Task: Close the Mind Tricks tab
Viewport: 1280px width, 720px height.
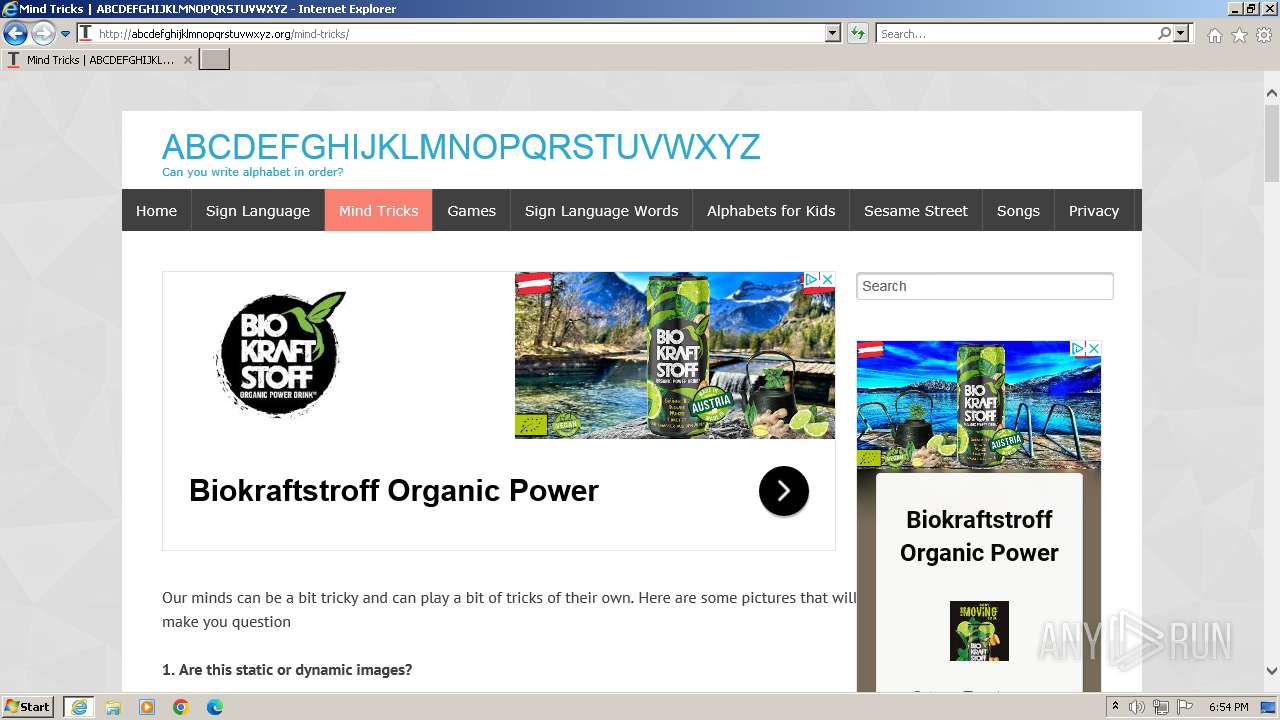Action: tap(187, 60)
